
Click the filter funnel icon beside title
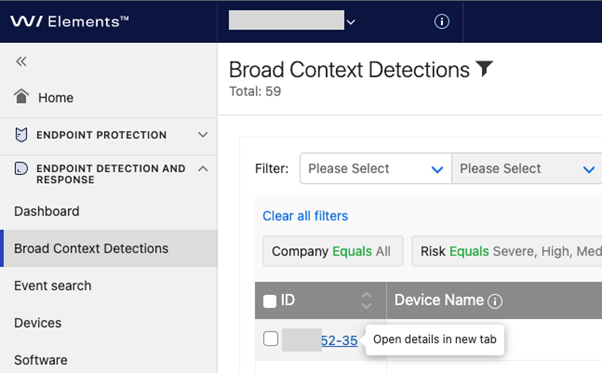click(484, 69)
